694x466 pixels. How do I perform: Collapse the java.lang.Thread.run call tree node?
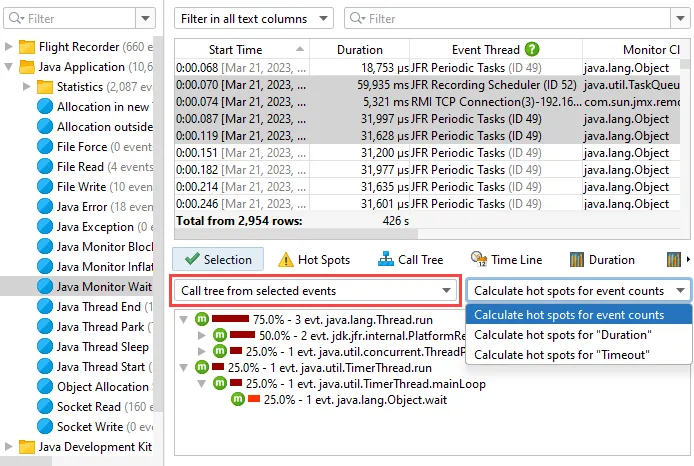(x=184, y=319)
